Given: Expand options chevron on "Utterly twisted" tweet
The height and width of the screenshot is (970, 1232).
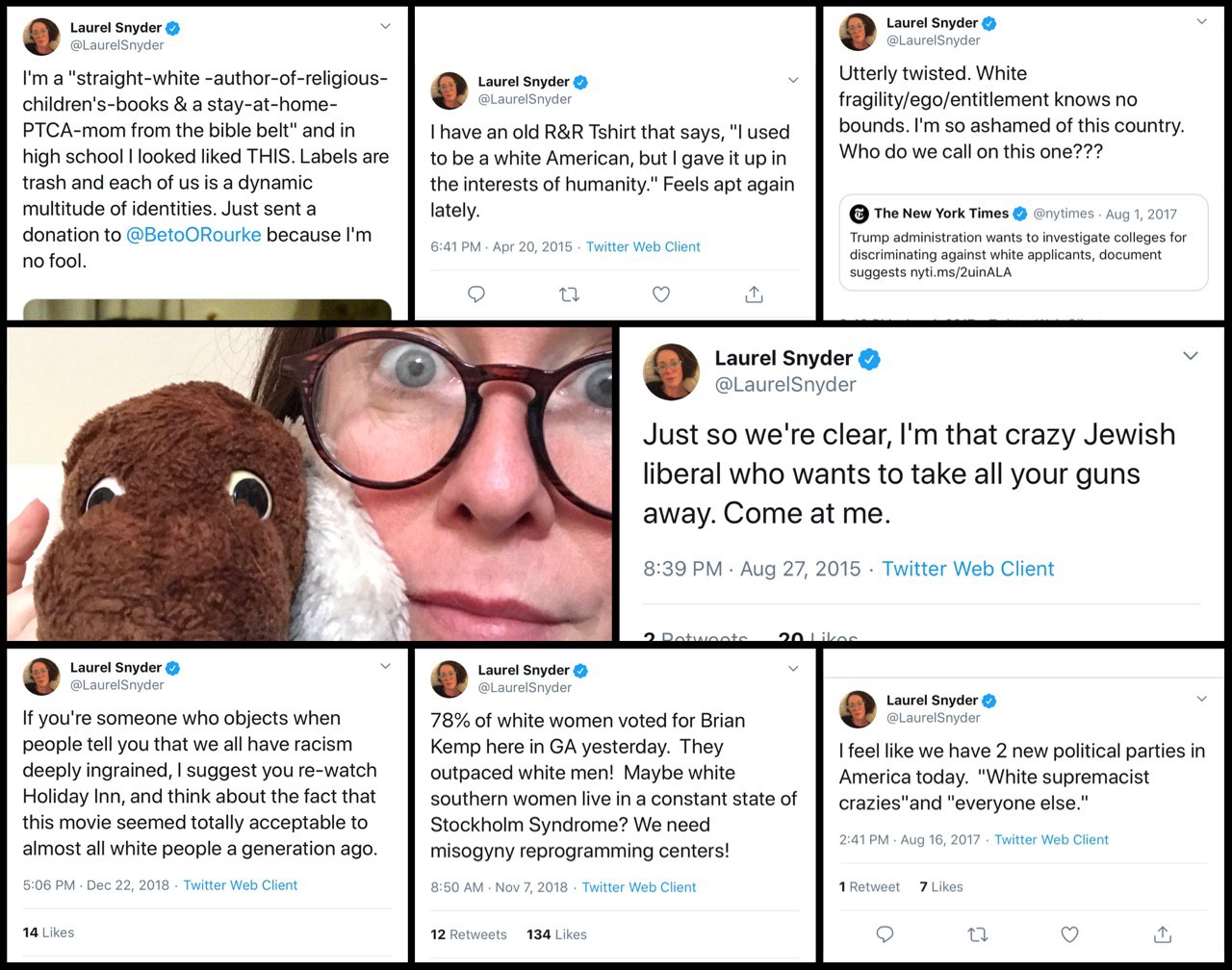Looking at the screenshot, I should 1201,22.
